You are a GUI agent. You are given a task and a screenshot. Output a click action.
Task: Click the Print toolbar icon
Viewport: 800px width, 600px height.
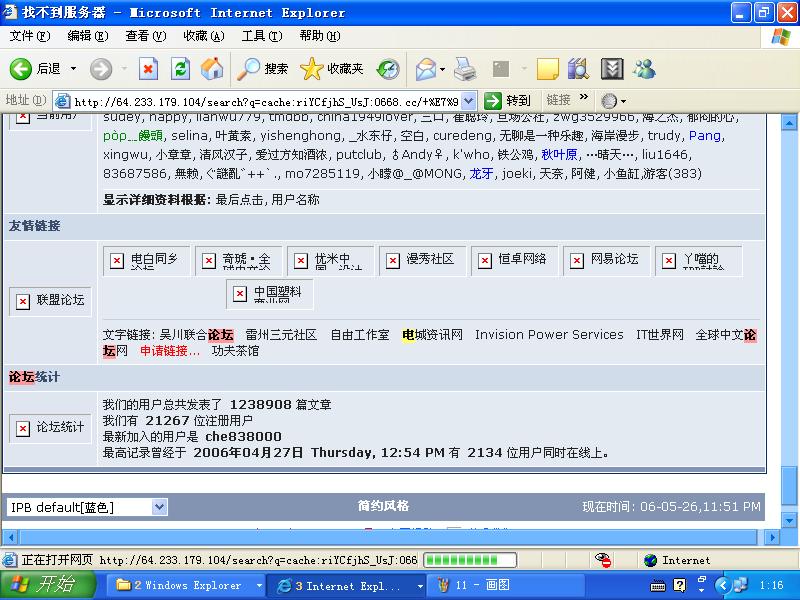coord(465,69)
